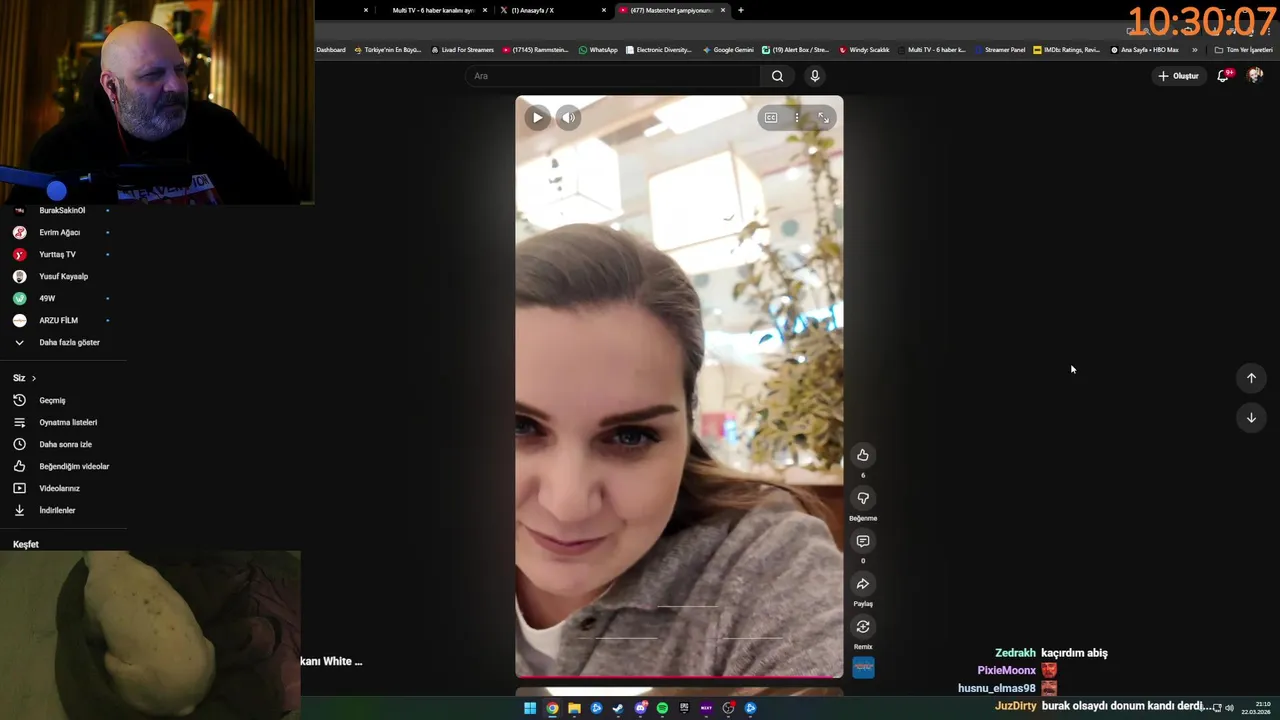Image resolution: width=1280 pixels, height=720 pixels.
Task: Enter fullscreen on the Shorts player
Action: (823, 118)
